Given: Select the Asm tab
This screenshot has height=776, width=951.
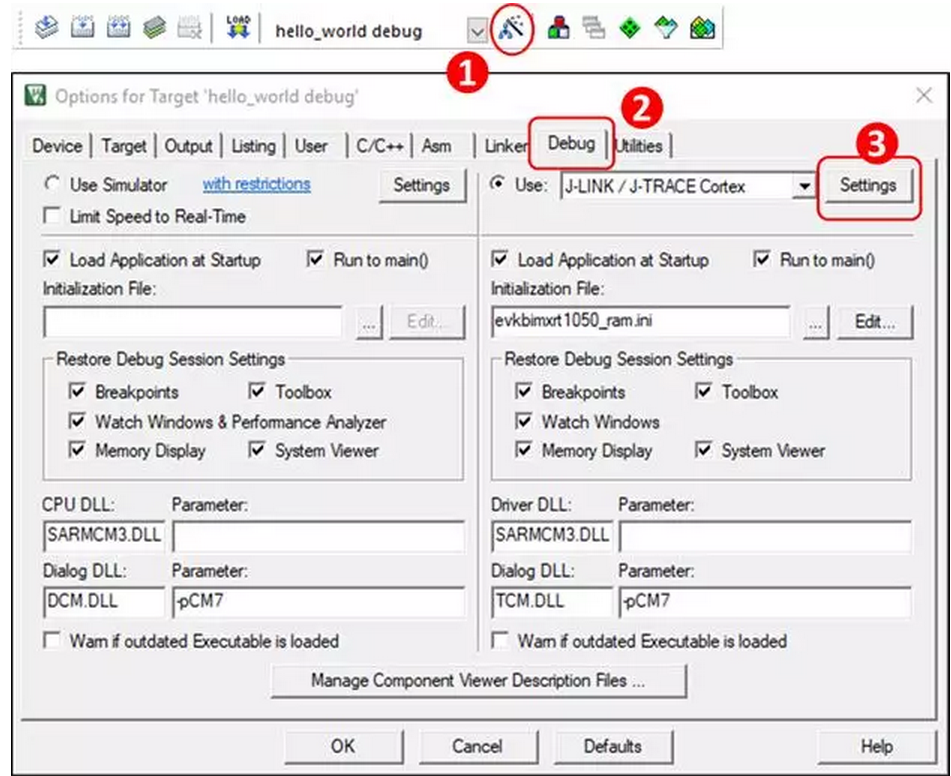Looking at the screenshot, I should coord(436,146).
